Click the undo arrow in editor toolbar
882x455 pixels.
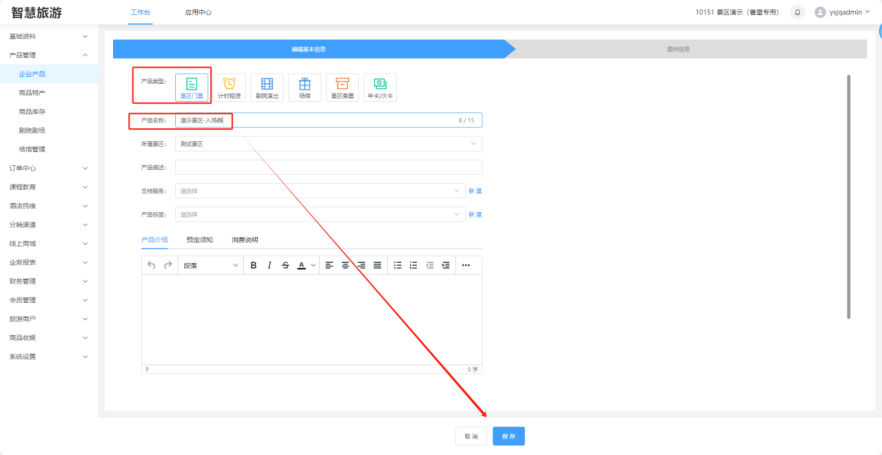(x=151, y=265)
